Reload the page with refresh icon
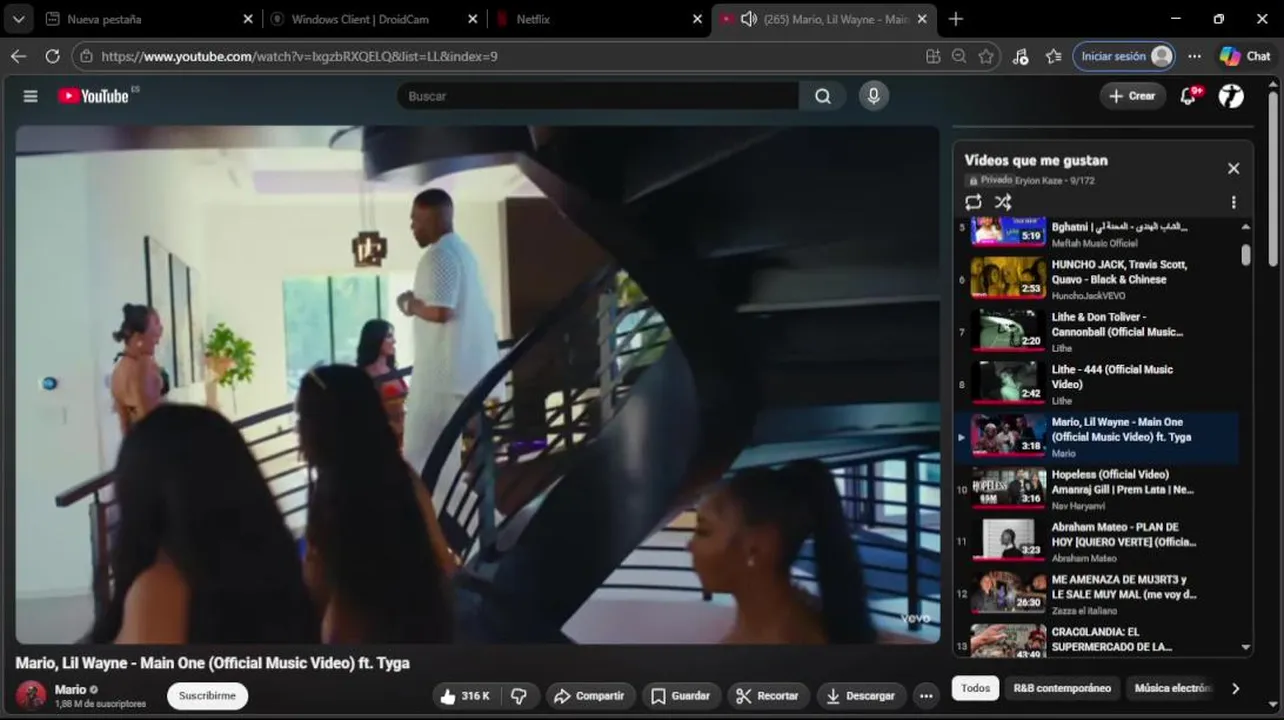This screenshot has width=1284, height=720. (x=52, y=56)
